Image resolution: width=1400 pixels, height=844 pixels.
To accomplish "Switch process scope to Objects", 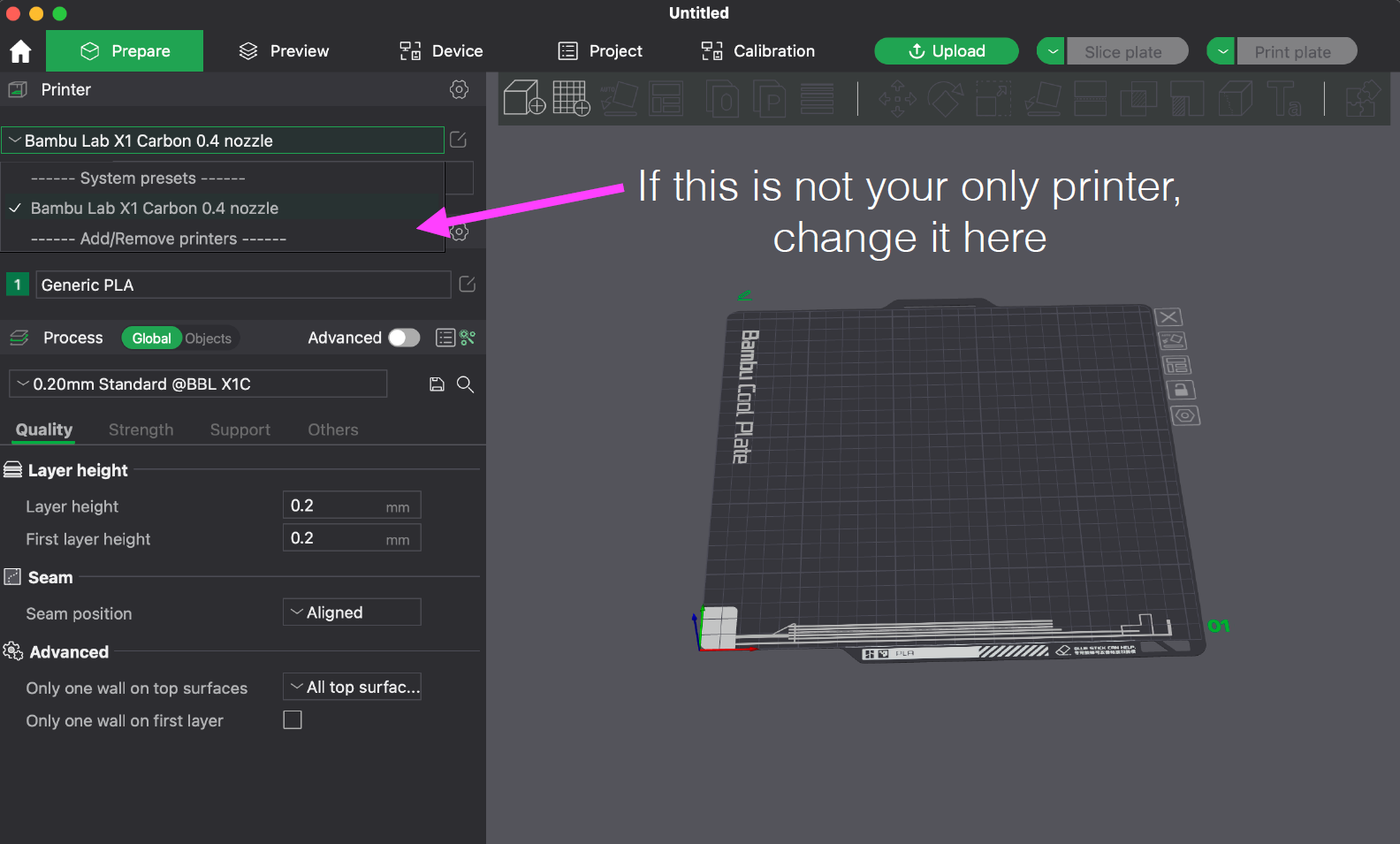I will pyautogui.click(x=209, y=338).
